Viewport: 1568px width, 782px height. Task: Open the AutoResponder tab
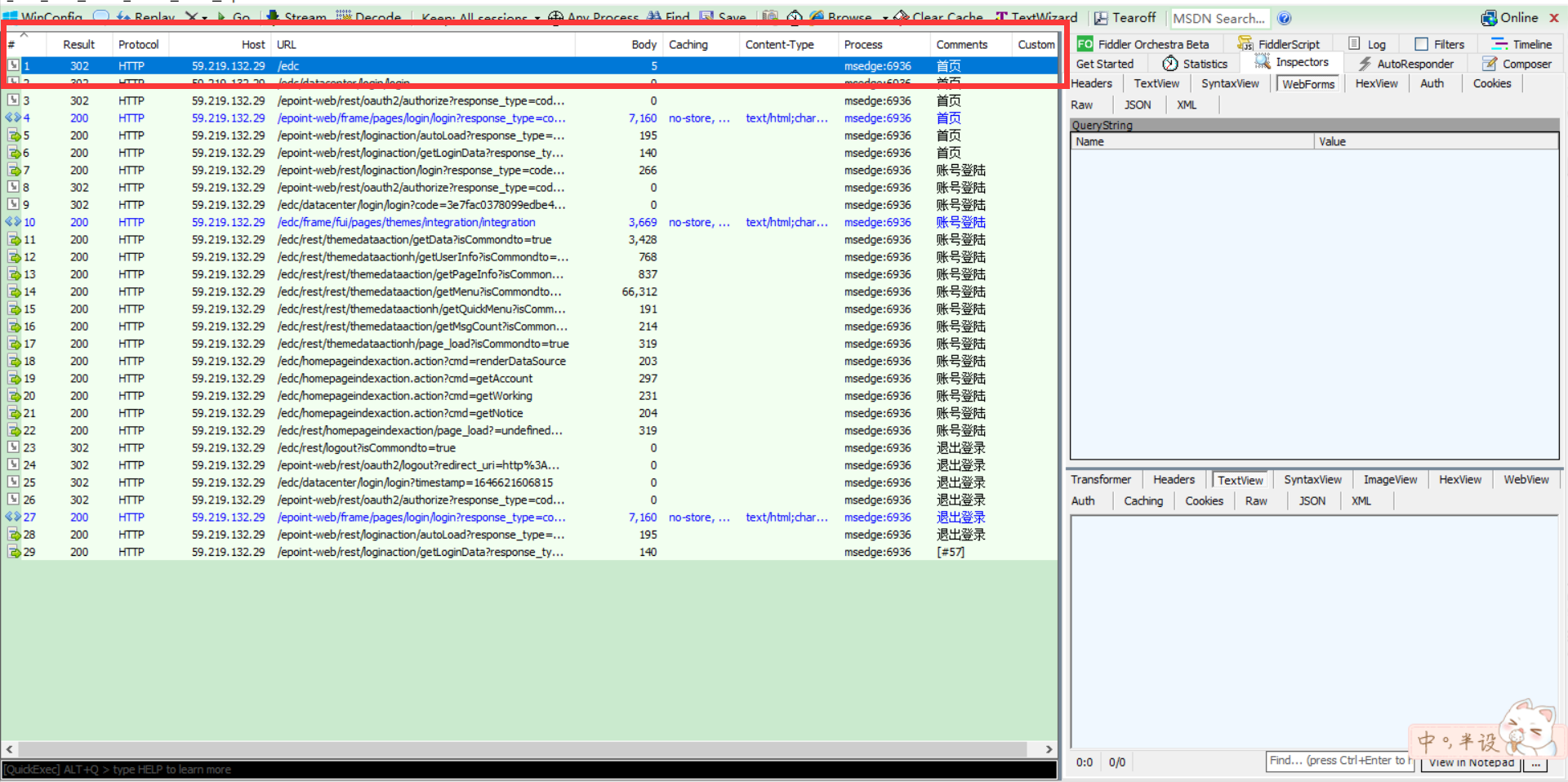pyautogui.click(x=1406, y=64)
